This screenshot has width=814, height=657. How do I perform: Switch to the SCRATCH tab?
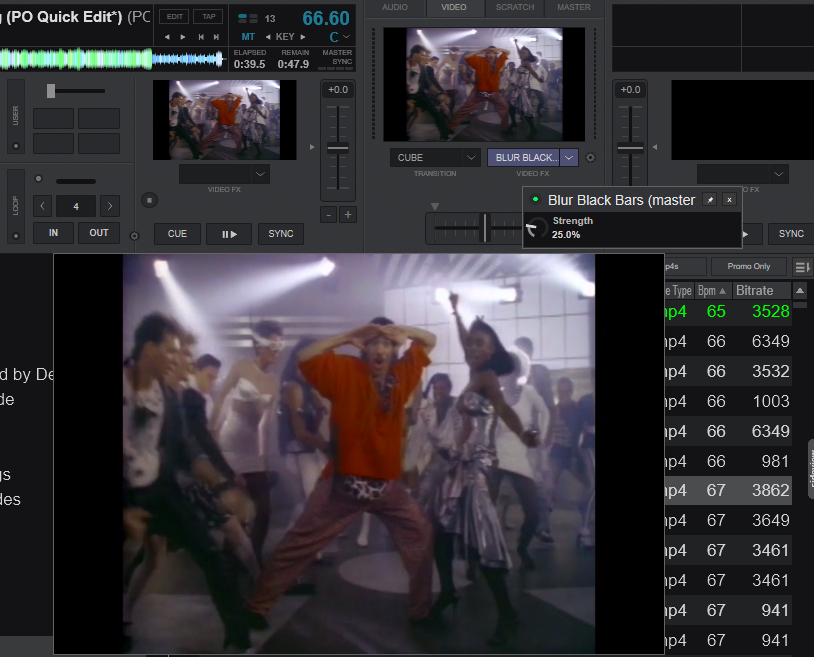tap(514, 7)
